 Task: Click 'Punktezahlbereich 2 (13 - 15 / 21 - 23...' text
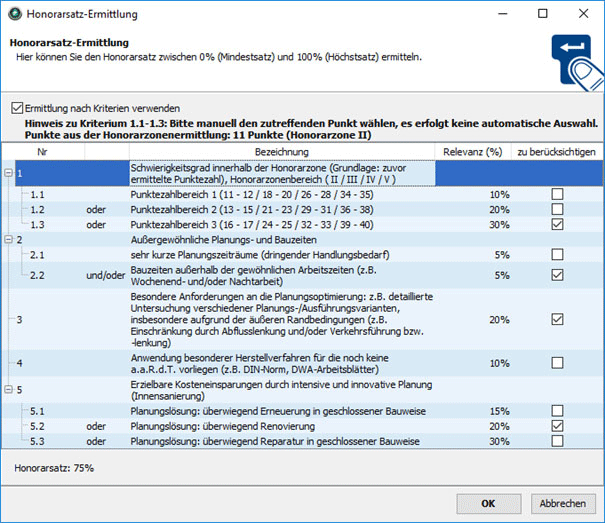[x=252, y=210]
